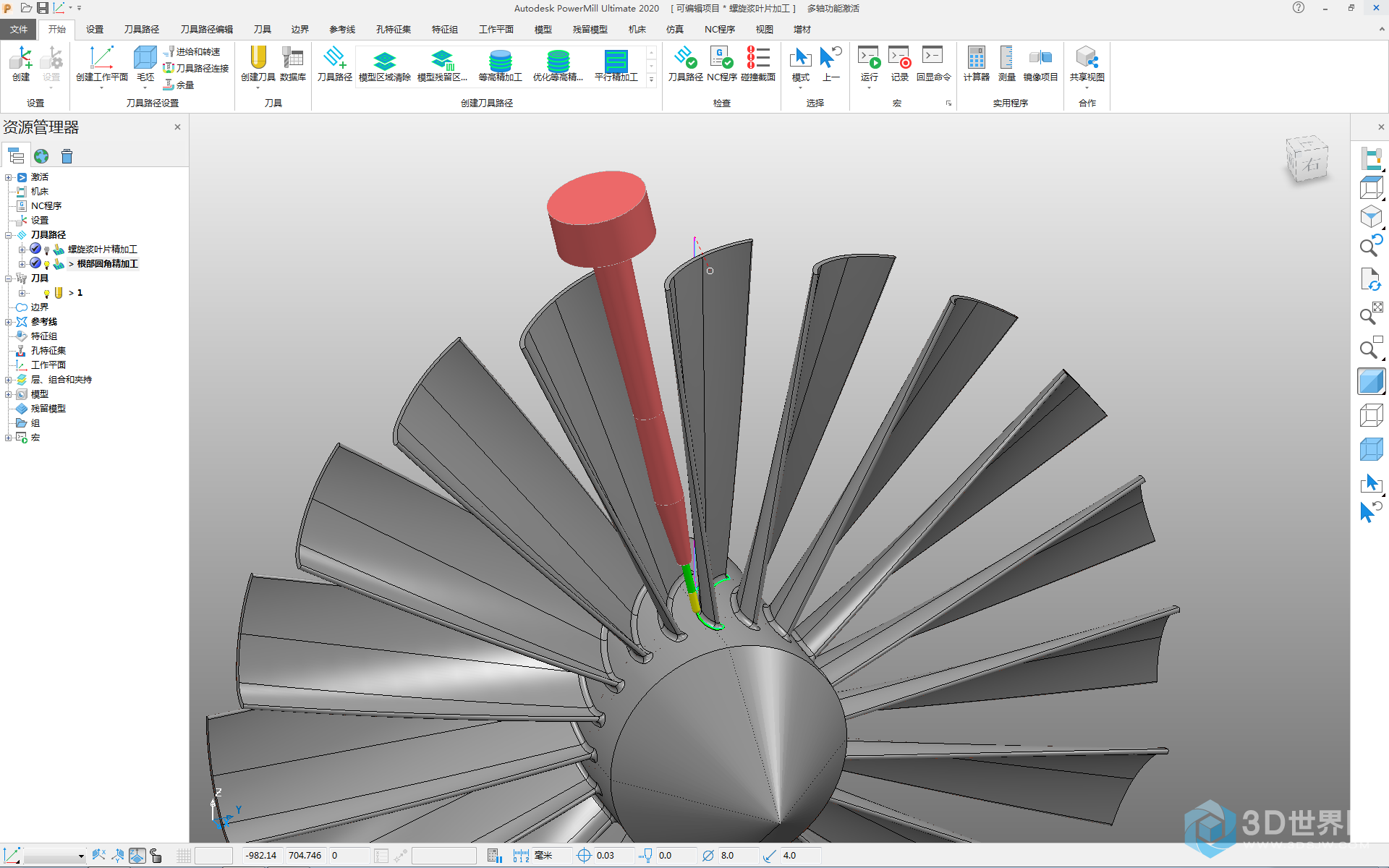
Task: Click the tool diameter field showing 8.0
Action: 738,856
